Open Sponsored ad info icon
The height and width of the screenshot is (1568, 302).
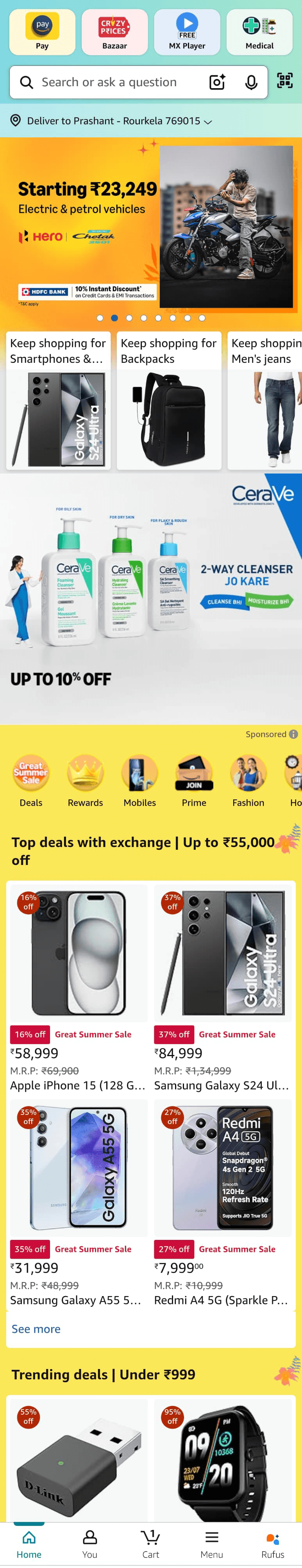293,734
